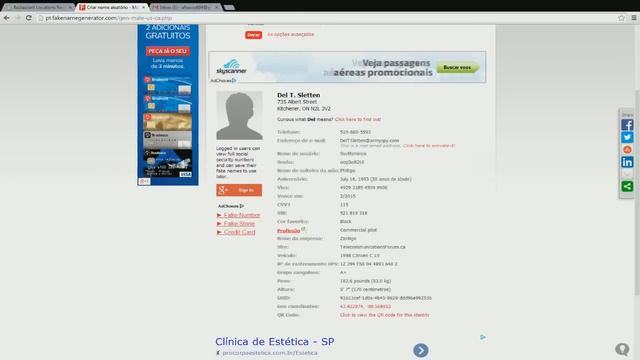Click the external link icon beside Profissão
The width and height of the screenshot is (640, 360).
coord(303,229)
